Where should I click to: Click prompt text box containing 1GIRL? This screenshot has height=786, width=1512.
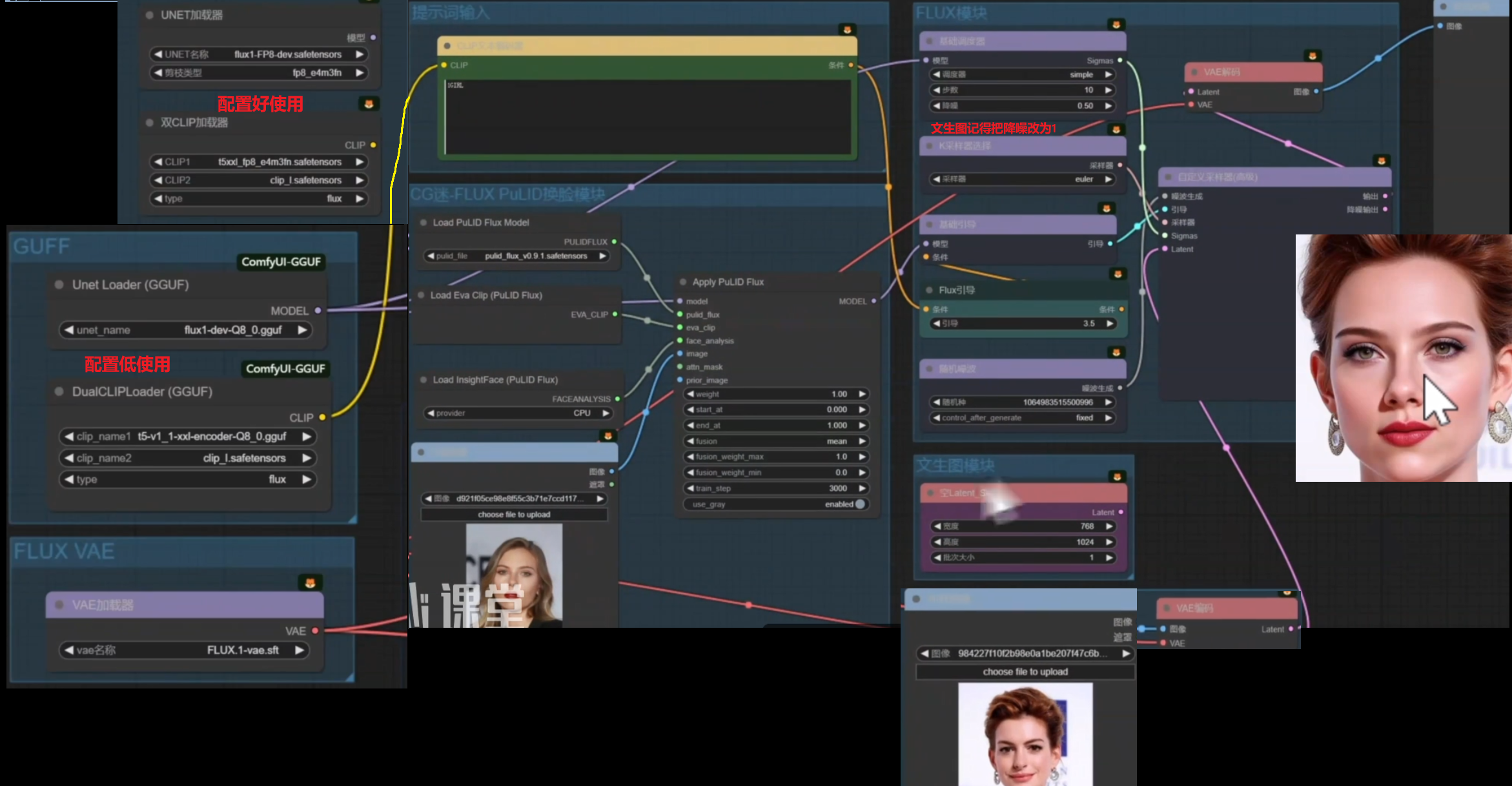[647, 116]
